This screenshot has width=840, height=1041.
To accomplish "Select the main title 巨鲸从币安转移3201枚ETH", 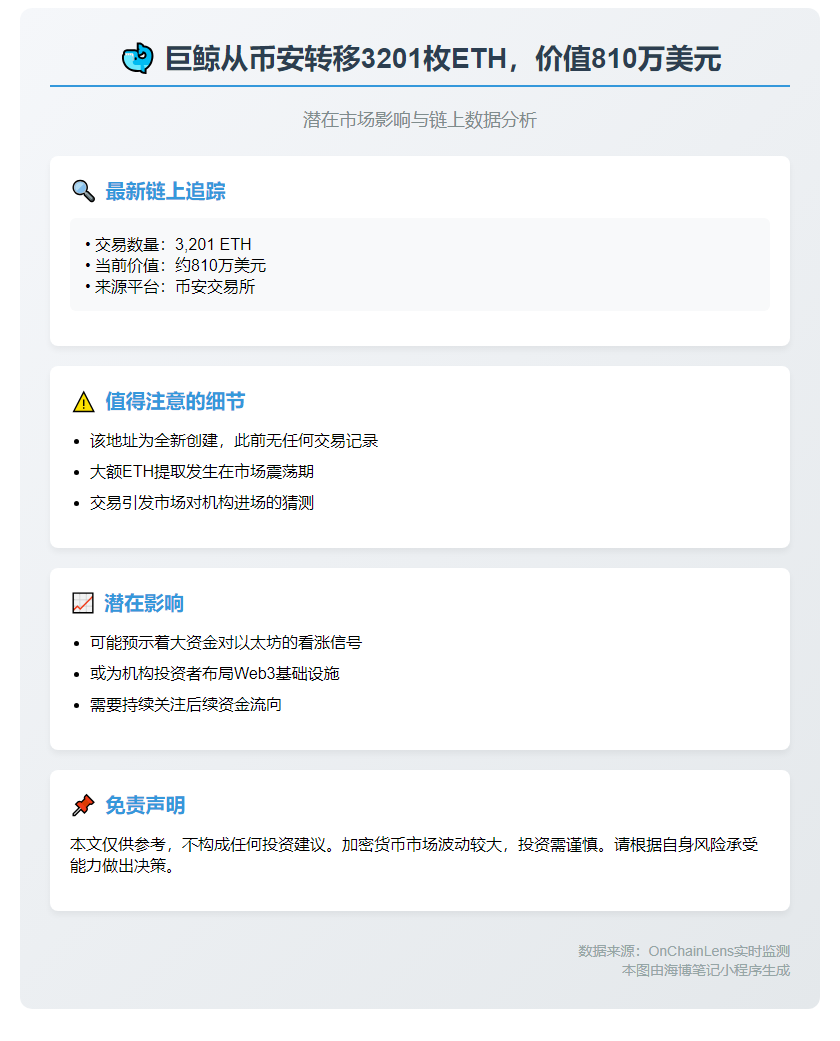I will [x=335, y=58].
